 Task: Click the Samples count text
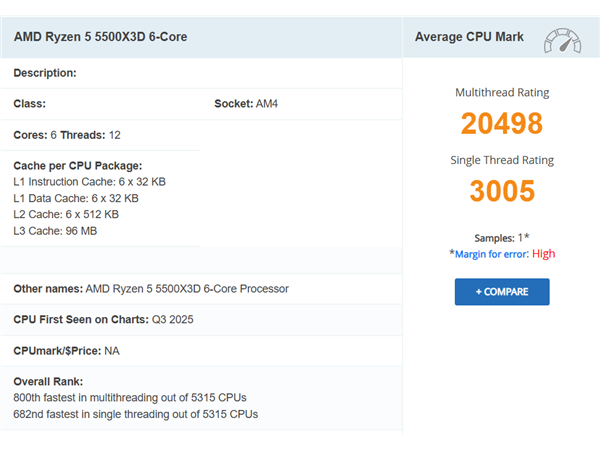(502, 238)
